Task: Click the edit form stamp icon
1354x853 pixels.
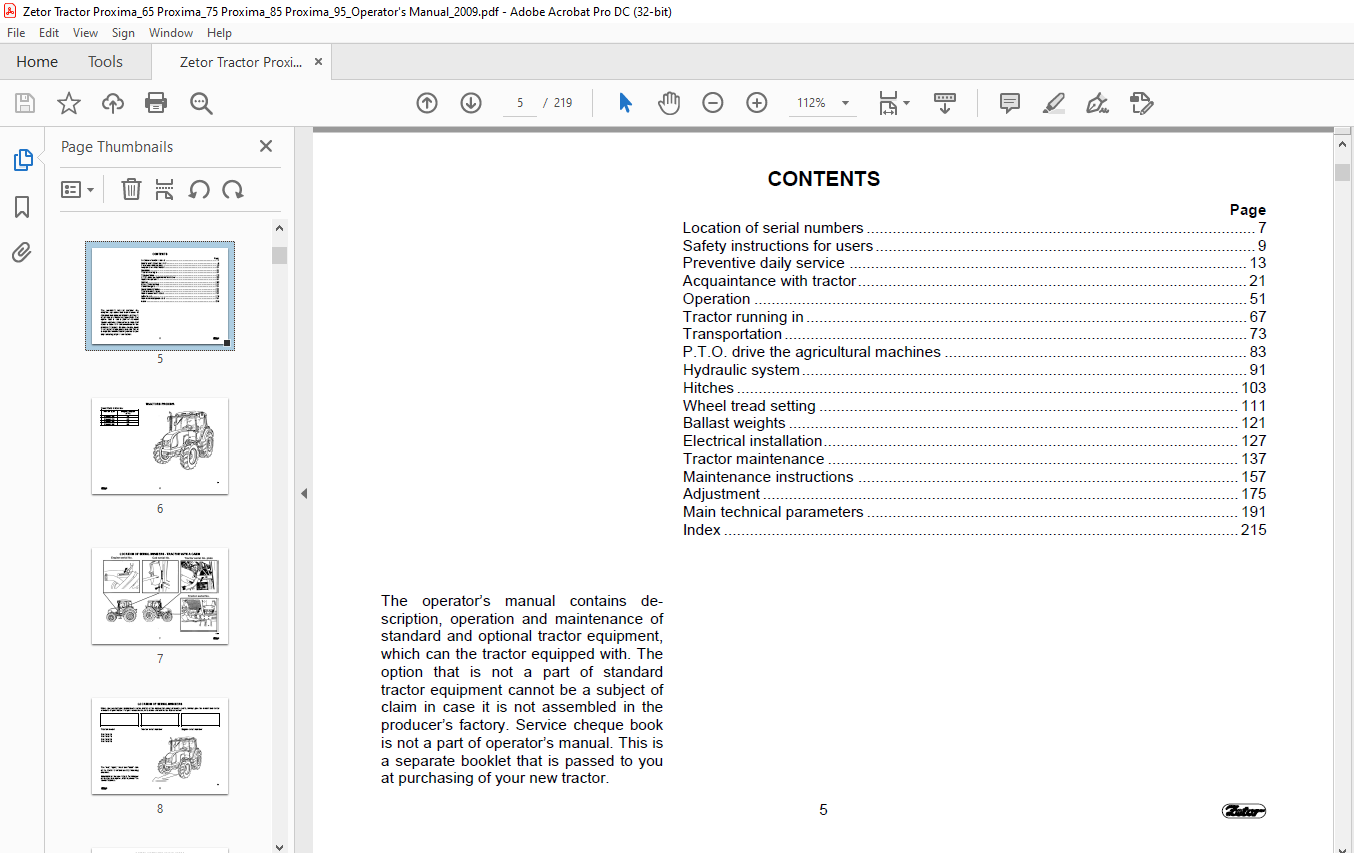Action: point(1141,103)
